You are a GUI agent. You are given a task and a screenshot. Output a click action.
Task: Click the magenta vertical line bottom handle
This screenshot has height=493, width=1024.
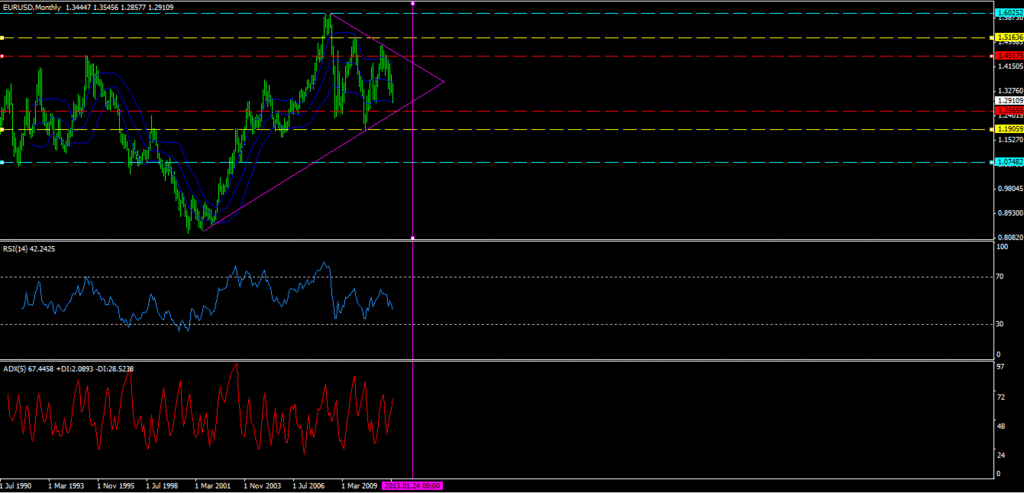click(413, 238)
